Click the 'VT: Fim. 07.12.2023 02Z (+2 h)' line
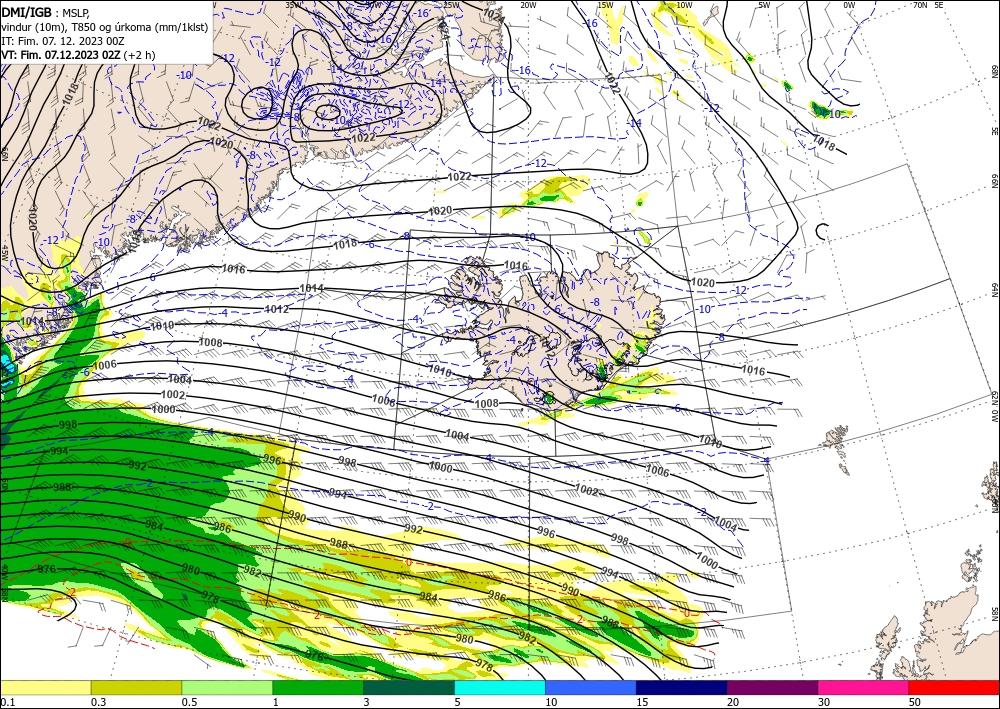This screenshot has width=1000, height=709. [x=78, y=55]
